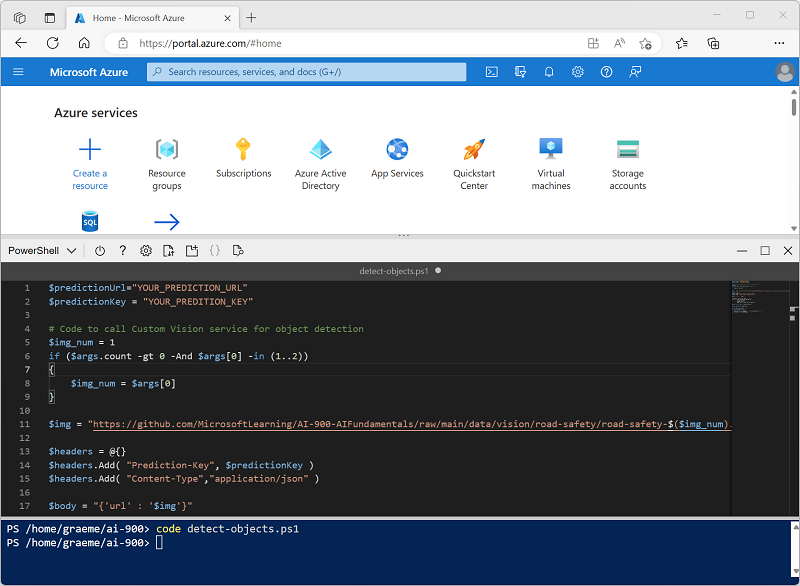Click the comment on line 4
Viewport: 800px width, 586px height.
pos(206,328)
